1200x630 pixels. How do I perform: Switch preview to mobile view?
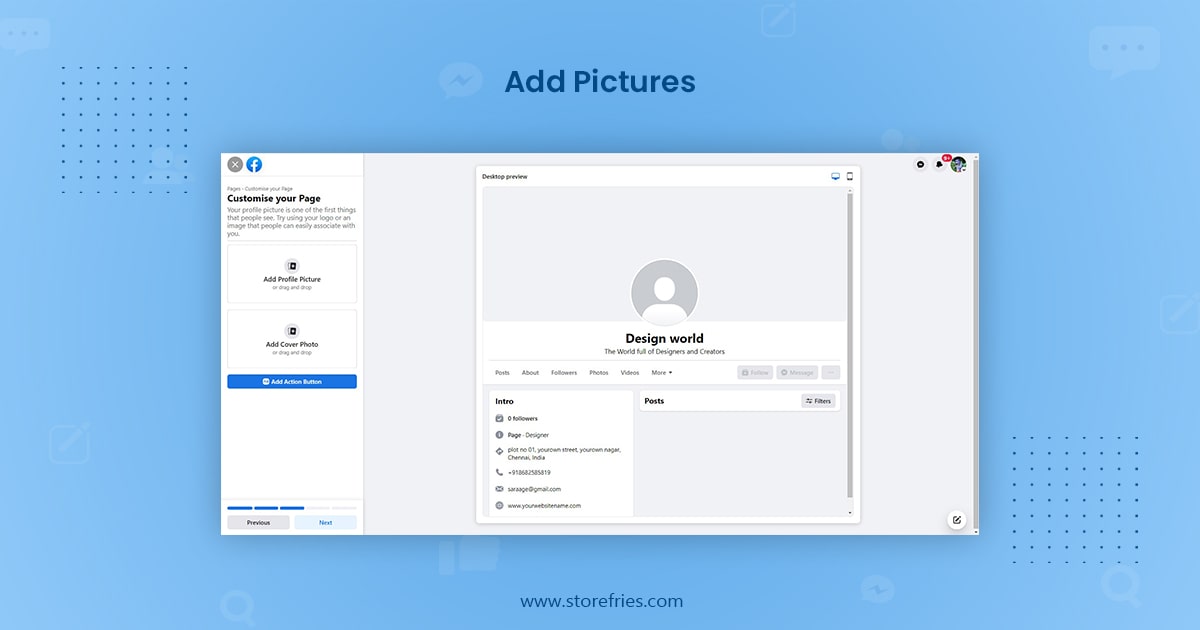click(850, 176)
